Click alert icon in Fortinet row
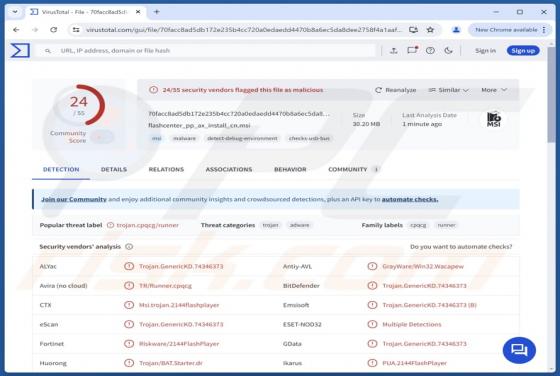Viewport: 560px width, 376px height. point(129,344)
